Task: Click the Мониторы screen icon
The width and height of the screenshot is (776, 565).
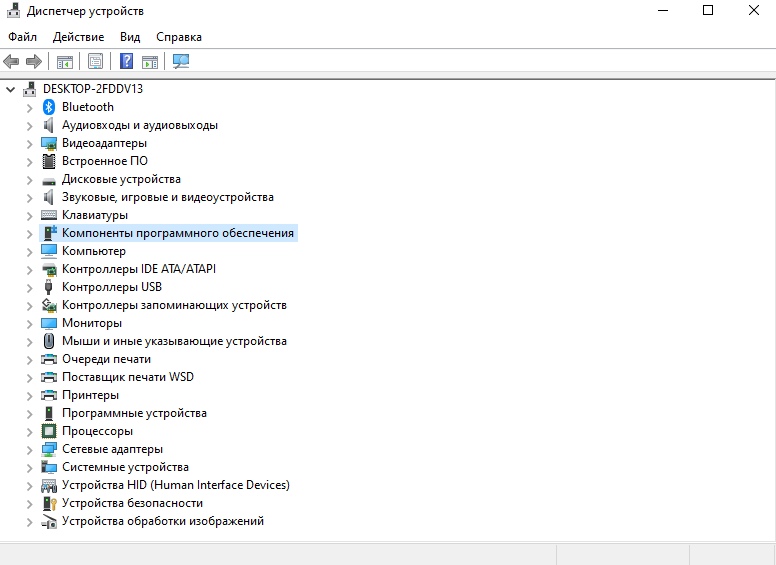Action: click(x=48, y=323)
